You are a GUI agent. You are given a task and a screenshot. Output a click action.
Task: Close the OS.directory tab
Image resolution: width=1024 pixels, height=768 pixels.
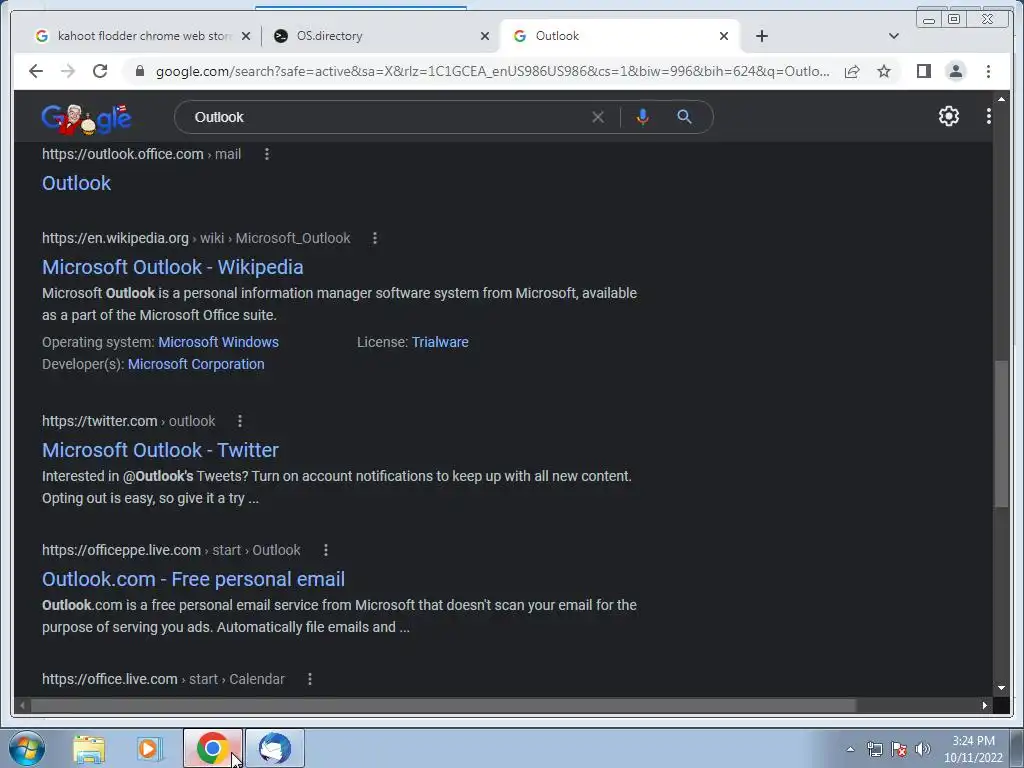pyautogui.click(x=485, y=36)
